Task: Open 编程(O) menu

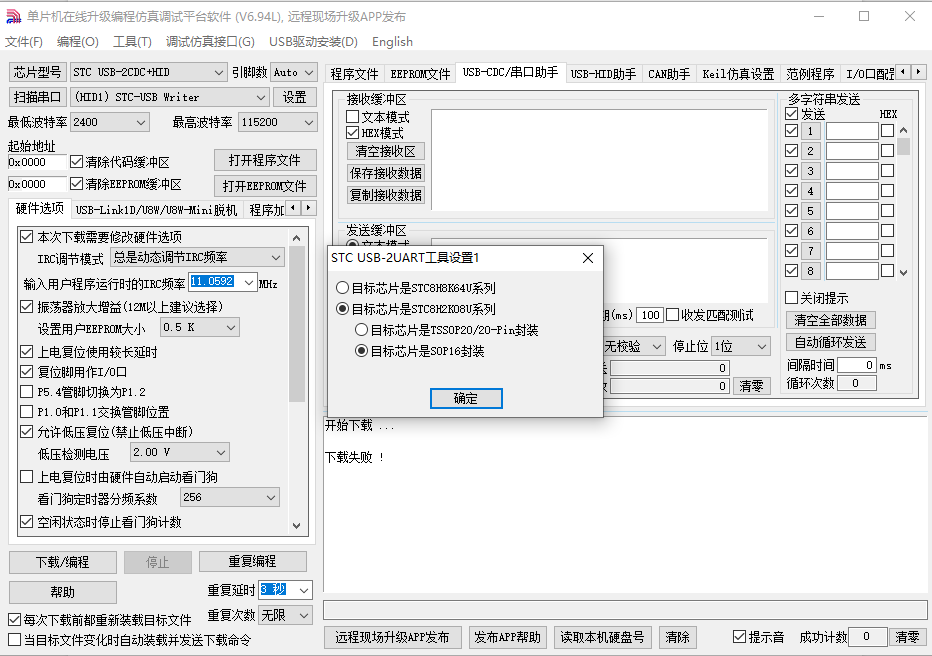Action: [x=77, y=42]
